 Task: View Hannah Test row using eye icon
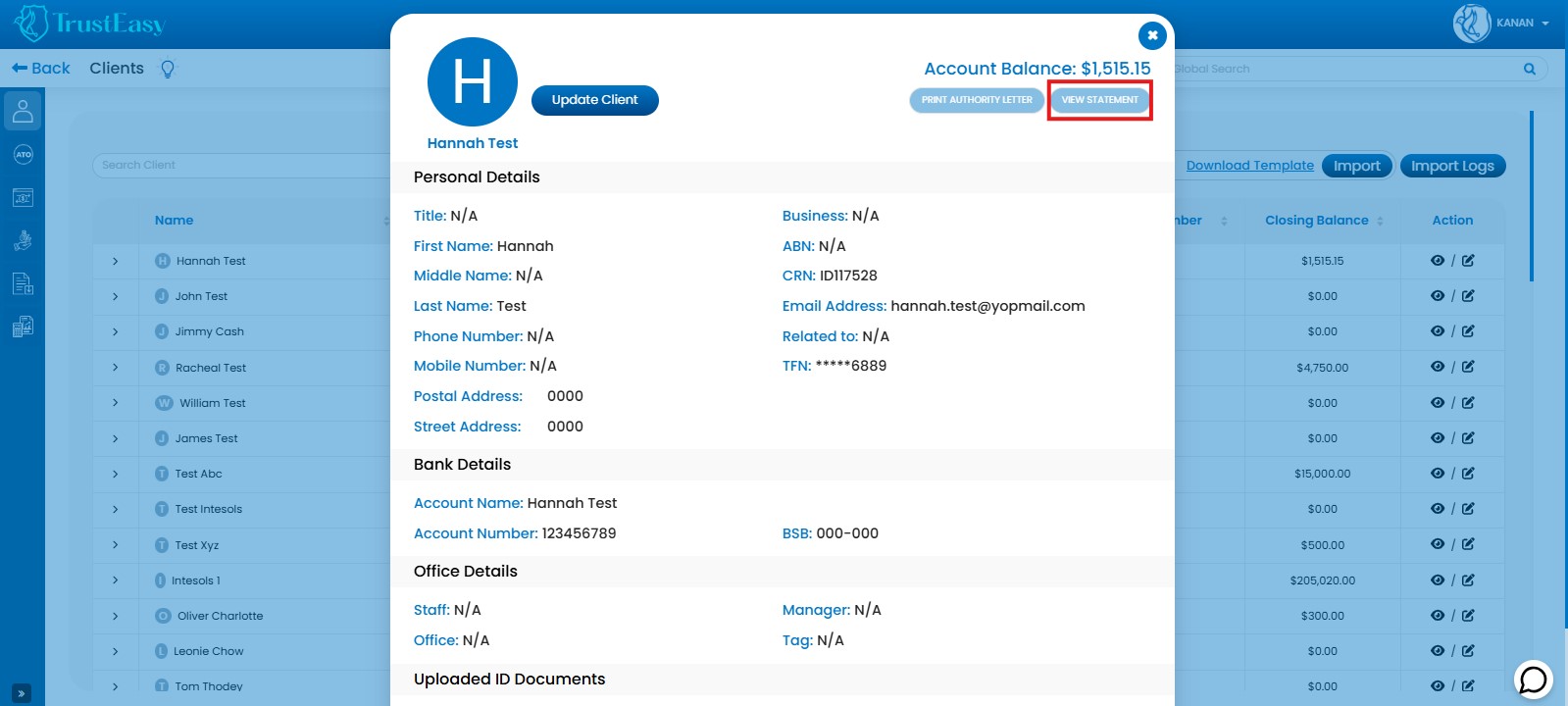1437,261
